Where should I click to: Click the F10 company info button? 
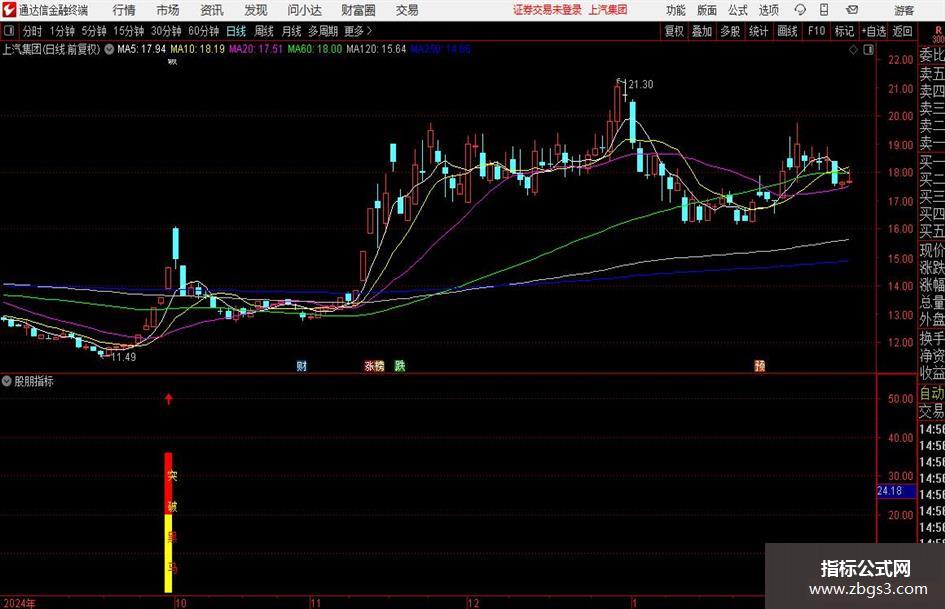[817, 31]
